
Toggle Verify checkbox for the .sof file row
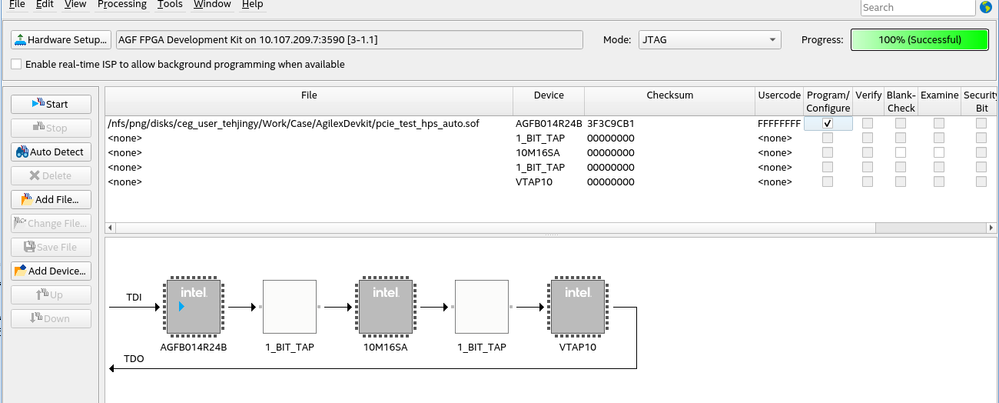pos(868,124)
